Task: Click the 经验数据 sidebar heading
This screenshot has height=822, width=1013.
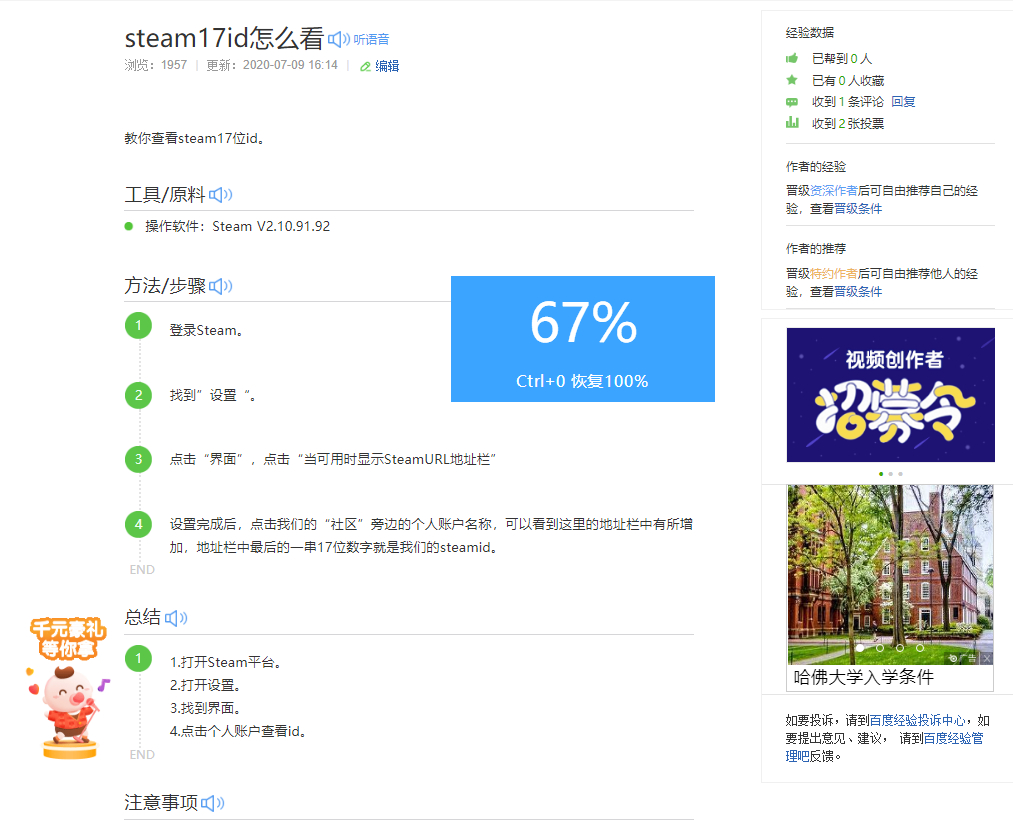Action: (x=809, y=33)
